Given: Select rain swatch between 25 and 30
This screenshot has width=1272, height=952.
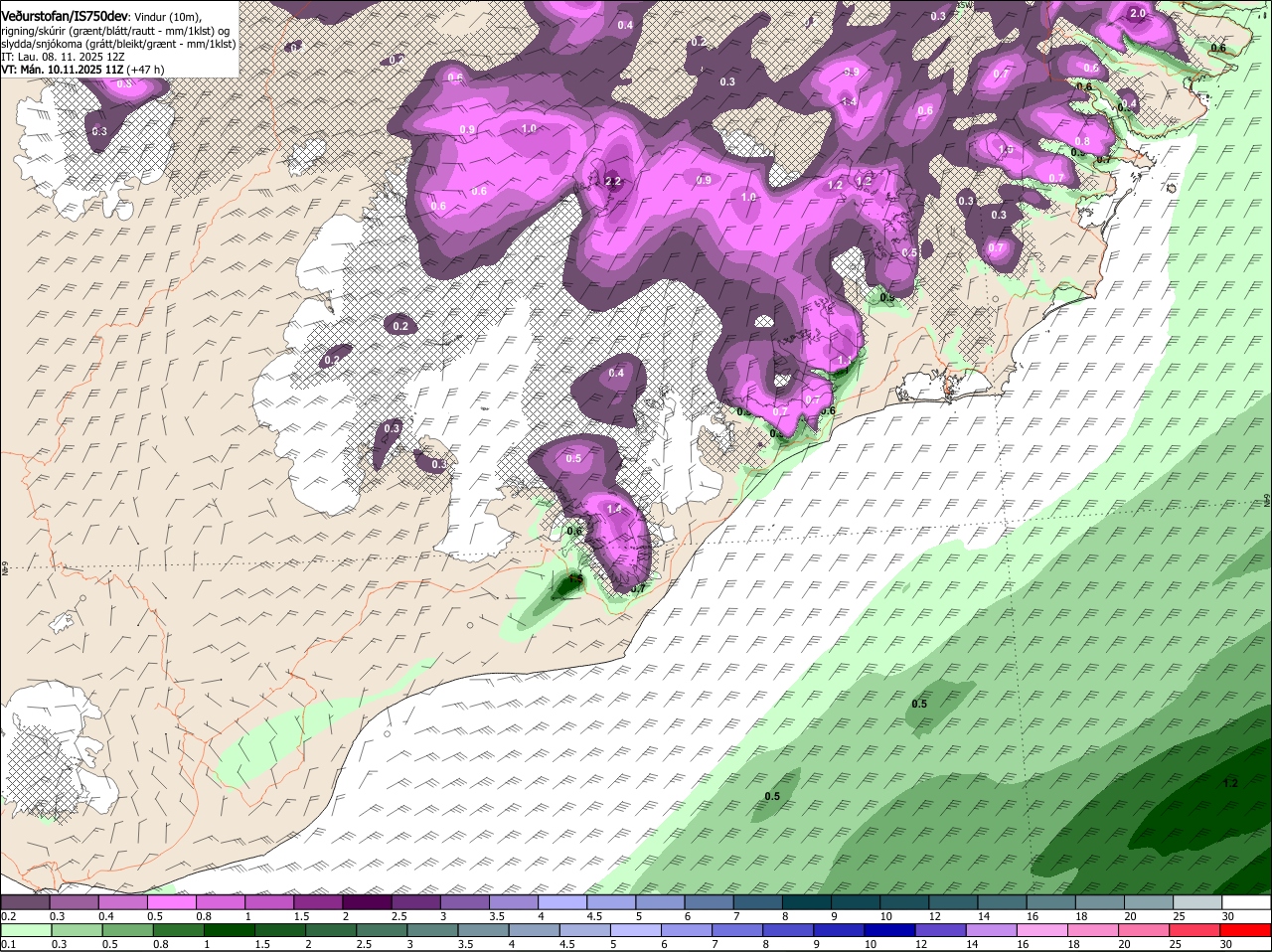Looking at the screenshot, I should click(x=1192, y=930).
